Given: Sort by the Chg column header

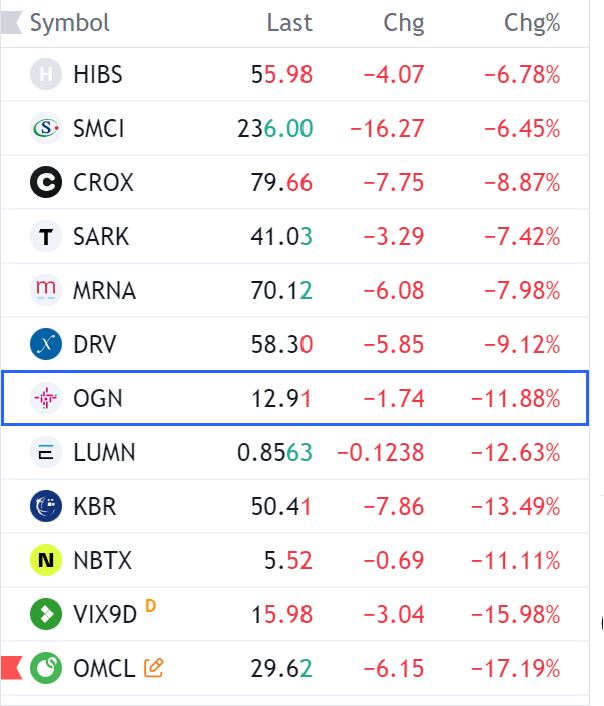Looking at the screenshot, I should click(404, 23).
